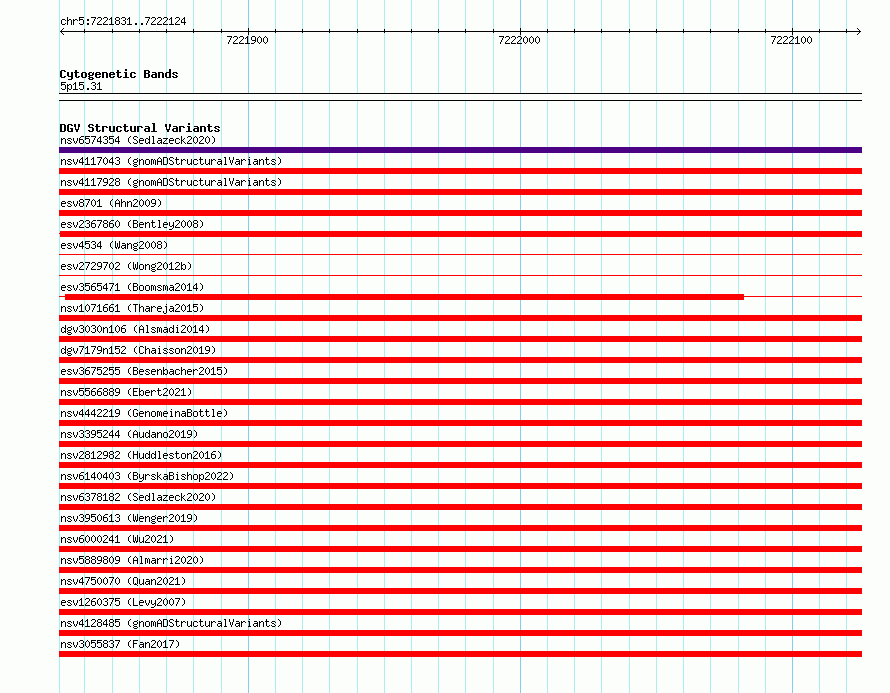
Task: Click the 7222100 ruler position
Action: point(791,40)
